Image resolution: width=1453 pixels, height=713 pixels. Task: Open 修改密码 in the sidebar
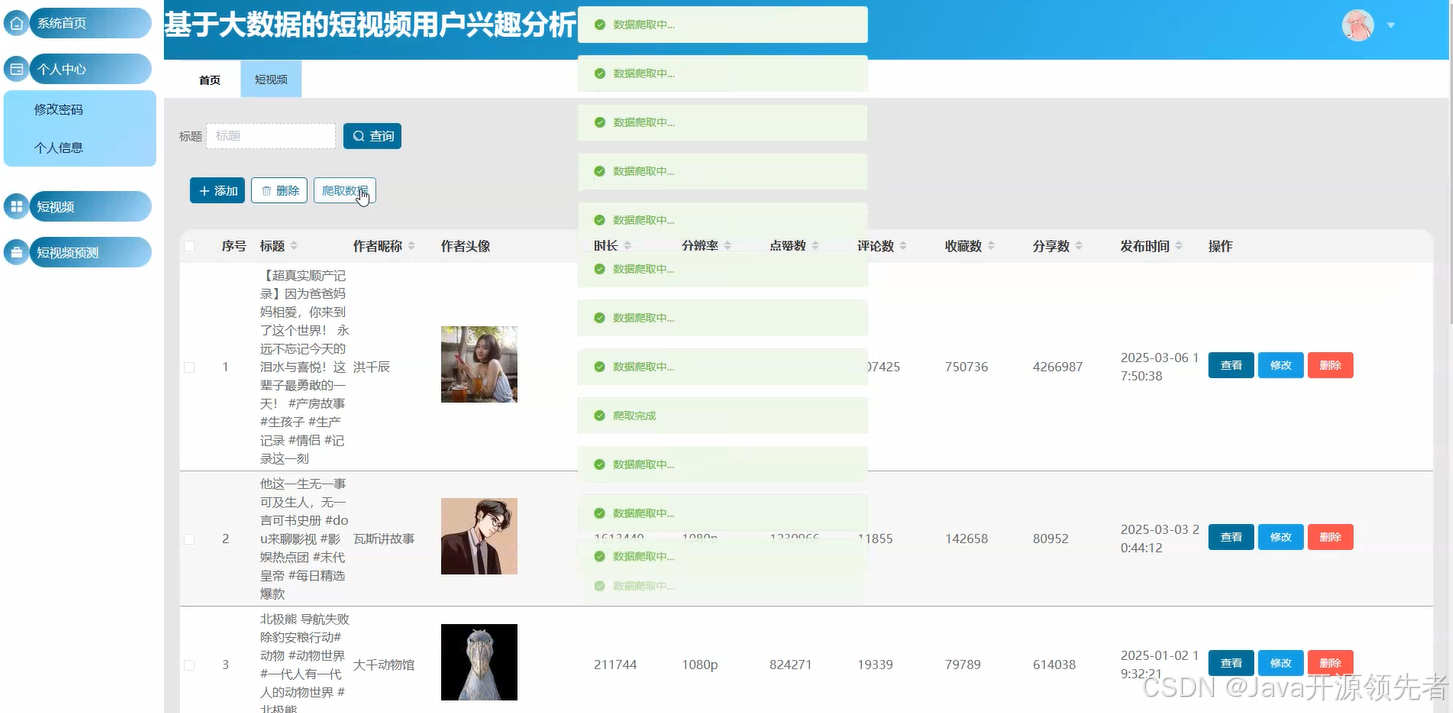coord(58,110)
